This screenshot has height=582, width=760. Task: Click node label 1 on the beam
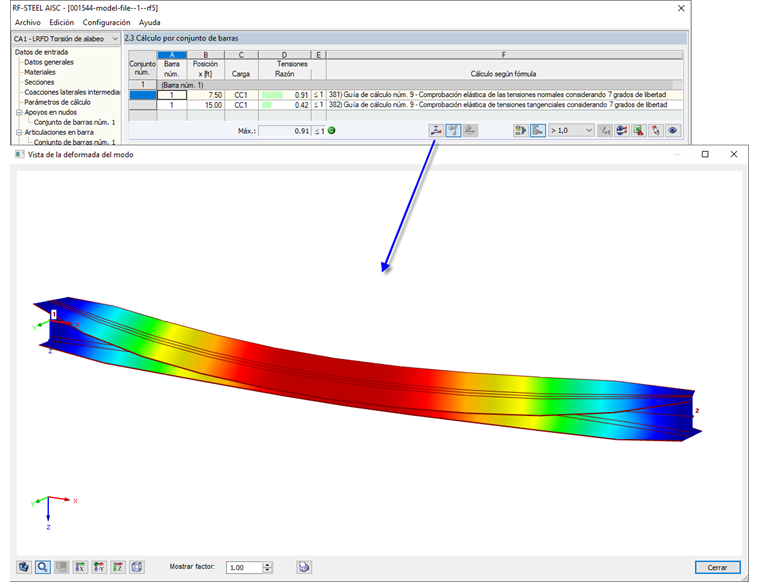54,315
